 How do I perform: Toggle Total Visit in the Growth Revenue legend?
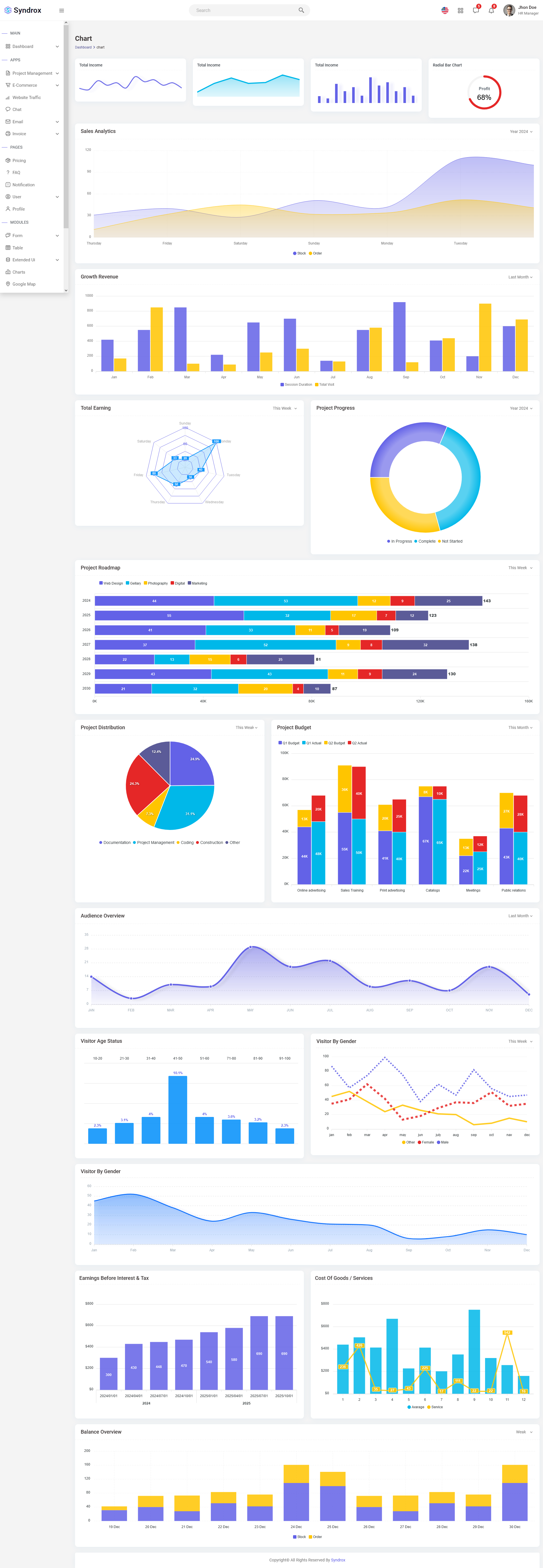(324, 385)
